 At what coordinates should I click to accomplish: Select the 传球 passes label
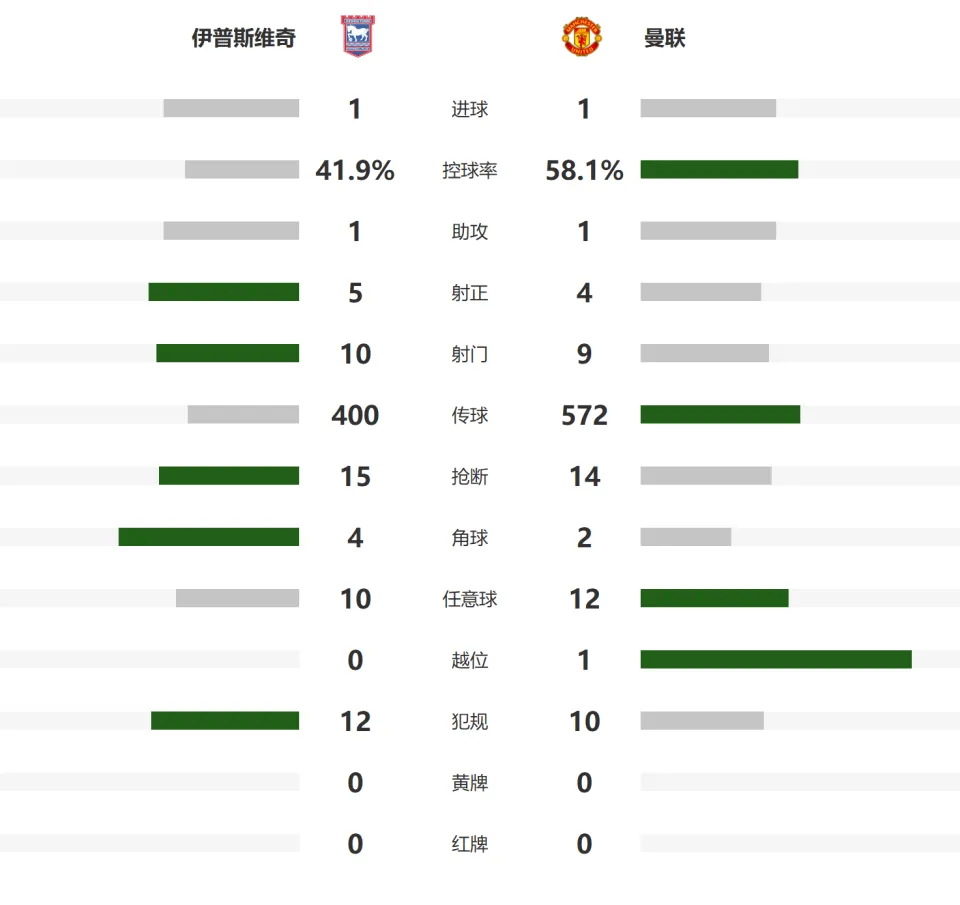[x=470, y=415]
